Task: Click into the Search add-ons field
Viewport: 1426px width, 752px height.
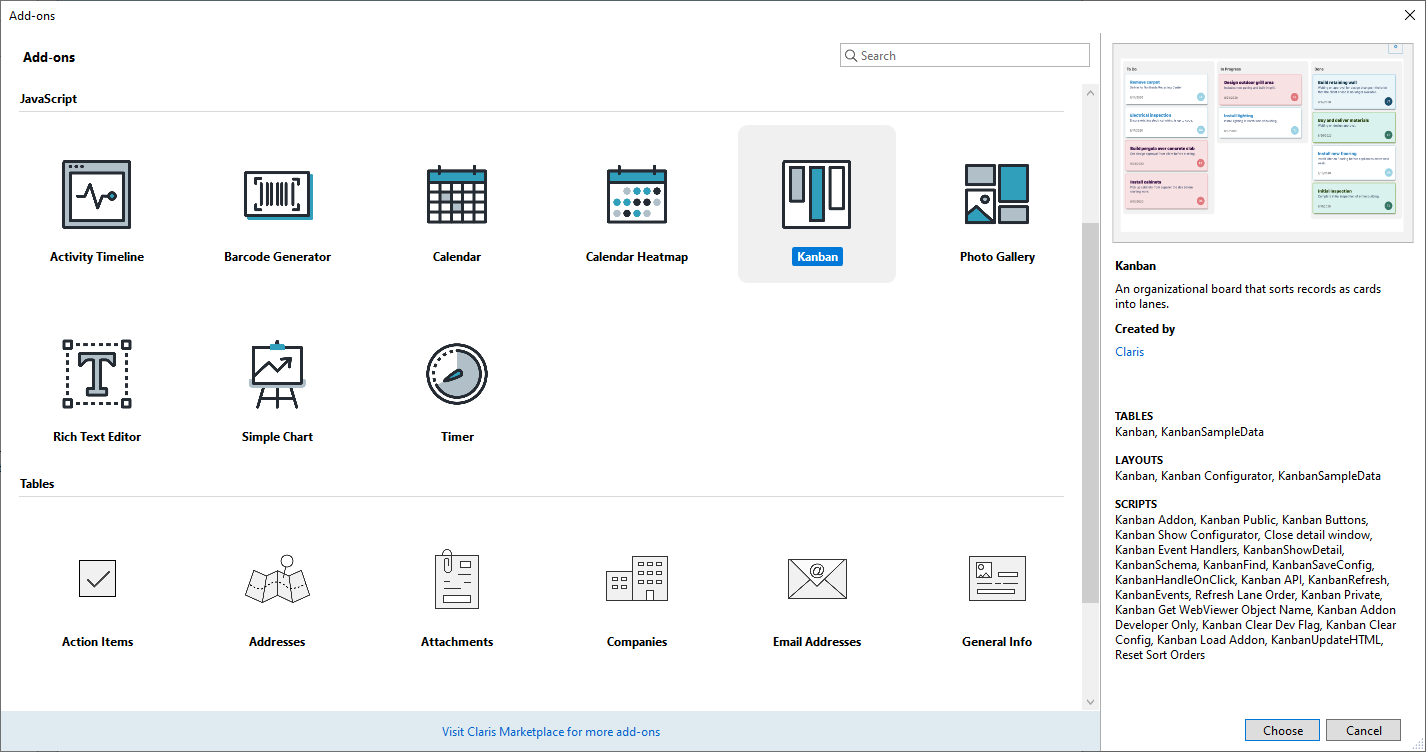Action: point(972,56)
